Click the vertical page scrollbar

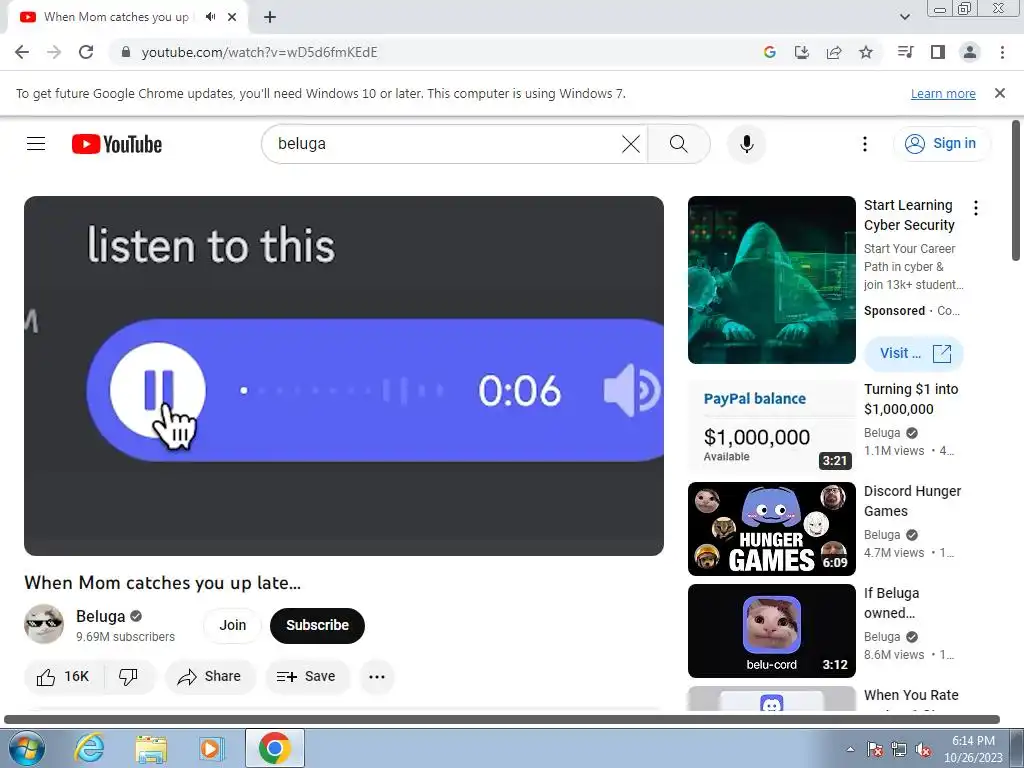click(x=1016, y=189)
